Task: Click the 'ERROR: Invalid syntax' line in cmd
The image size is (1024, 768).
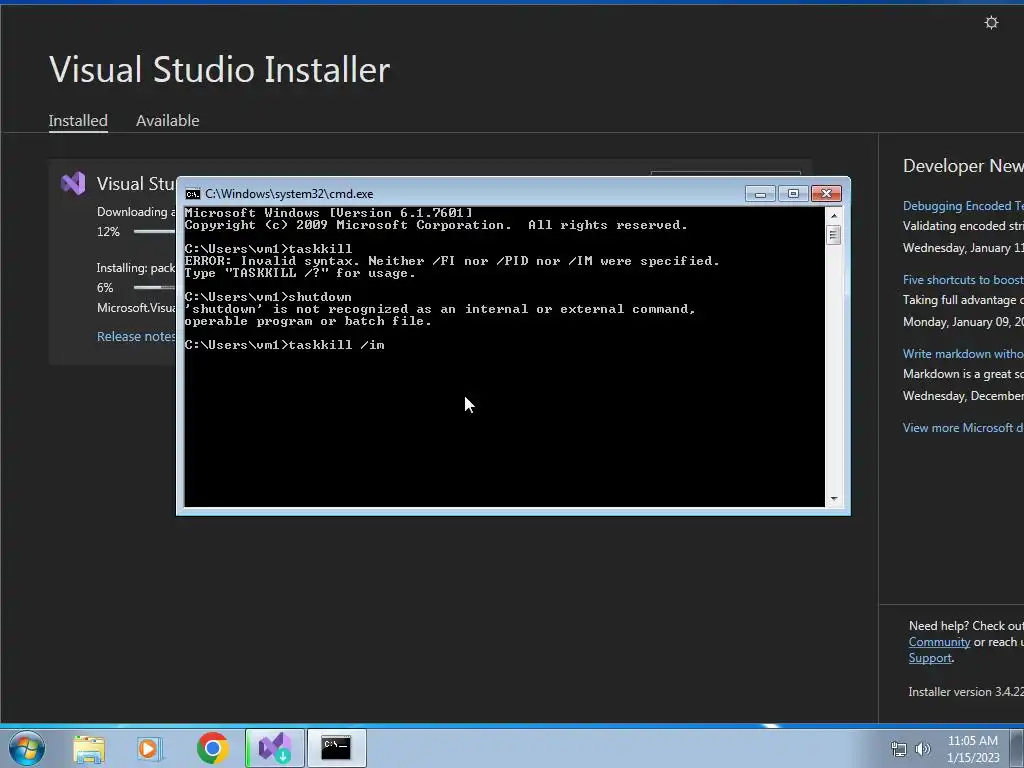Action: [x=452, y=261]
